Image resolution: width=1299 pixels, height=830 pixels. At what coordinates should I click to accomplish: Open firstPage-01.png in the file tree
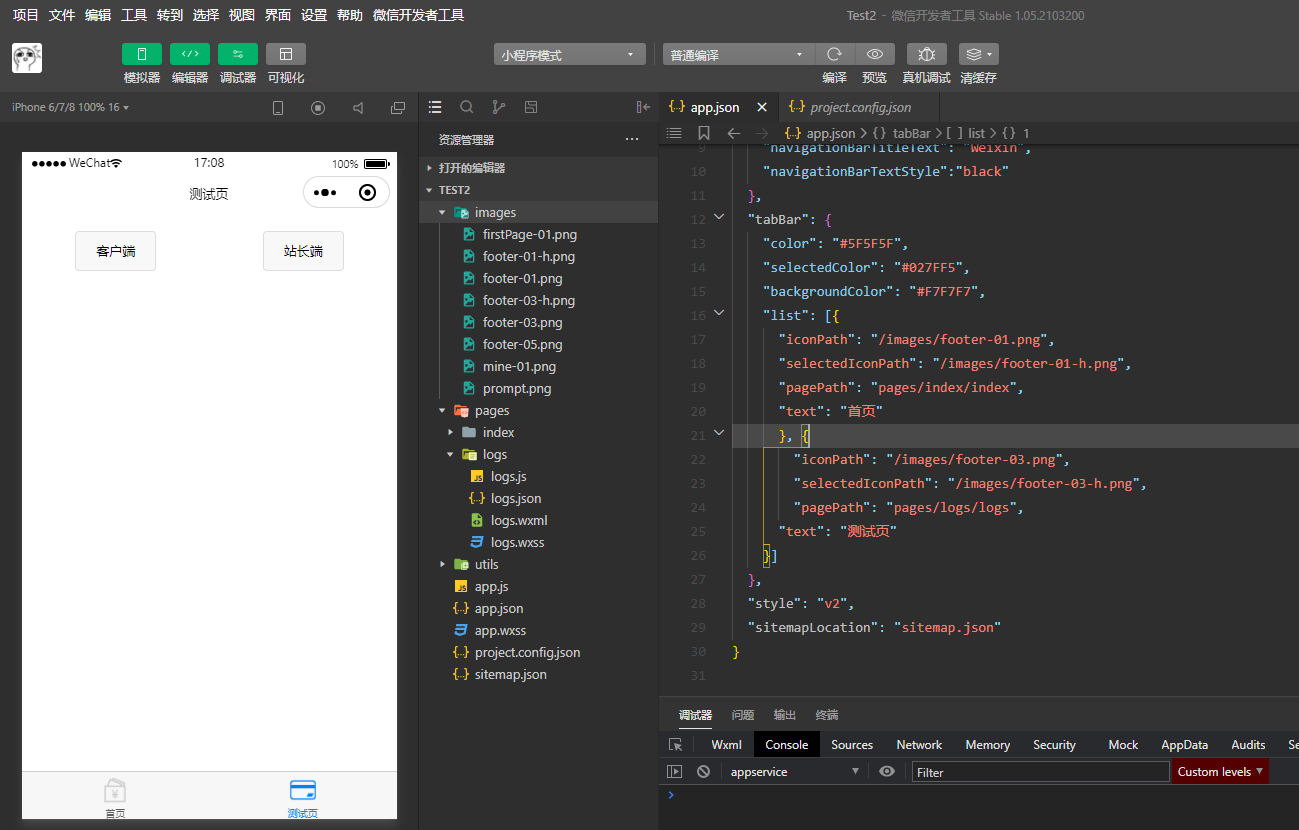point(529,234)
